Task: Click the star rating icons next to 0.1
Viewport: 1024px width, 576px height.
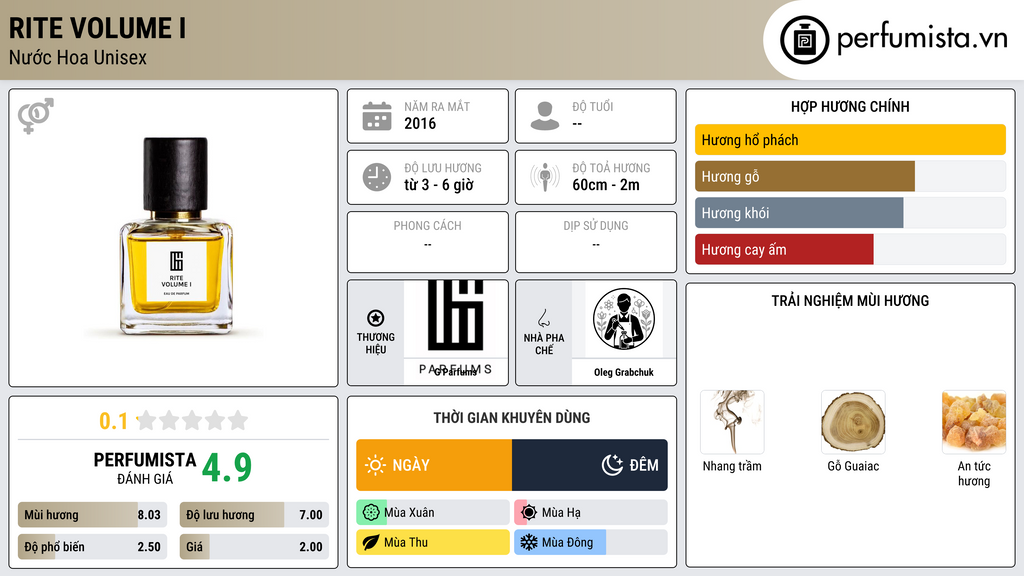Action: click(192, 420)
